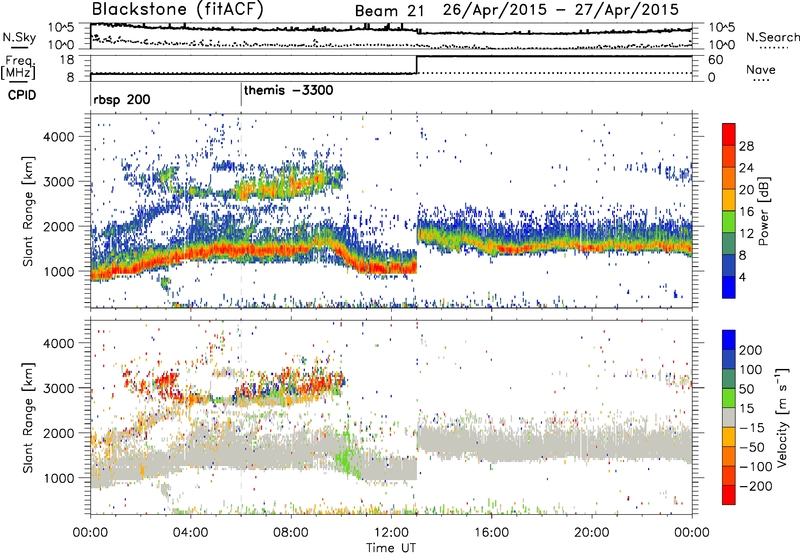This screenshot has width=800, height=554.
Task: Pick the bright blue bottom segment of Power colorbar
Action: (729, 287)
